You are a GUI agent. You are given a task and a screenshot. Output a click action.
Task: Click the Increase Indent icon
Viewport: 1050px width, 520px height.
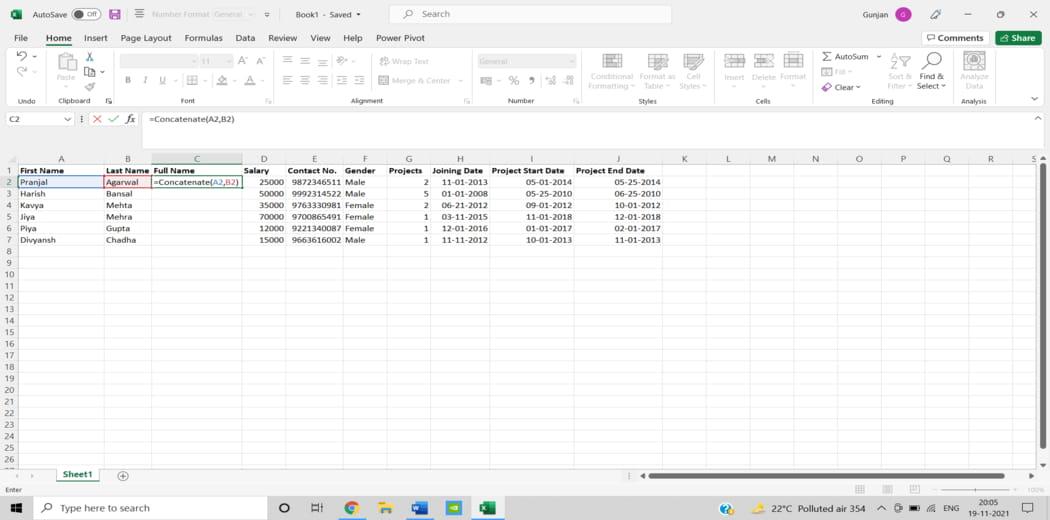click(x=360, y=80)
